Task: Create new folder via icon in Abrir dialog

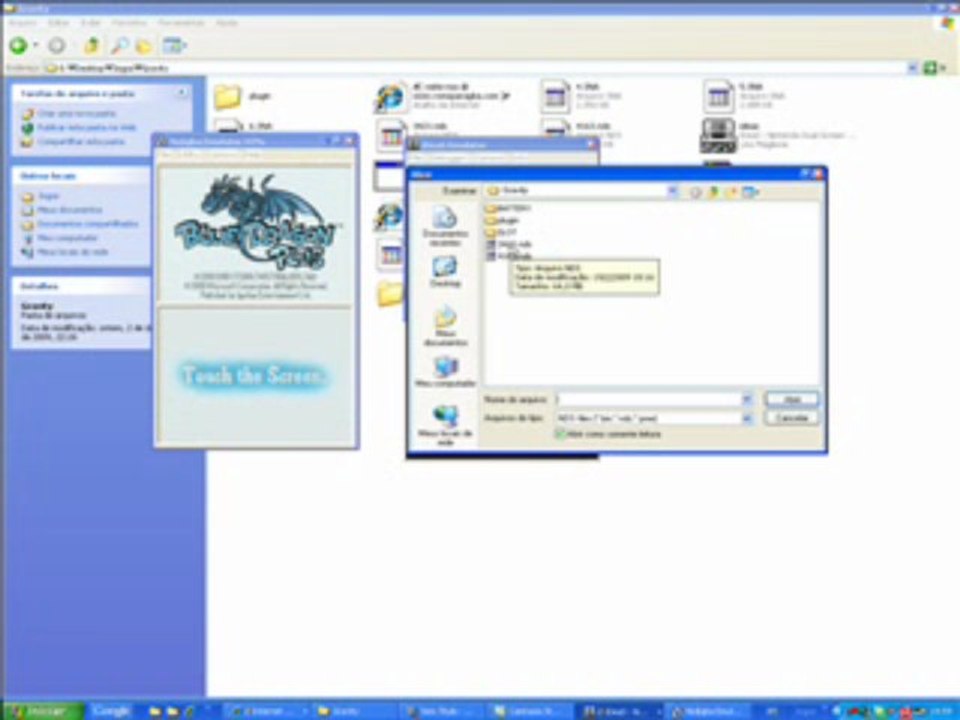Action: tap(730, 192)
